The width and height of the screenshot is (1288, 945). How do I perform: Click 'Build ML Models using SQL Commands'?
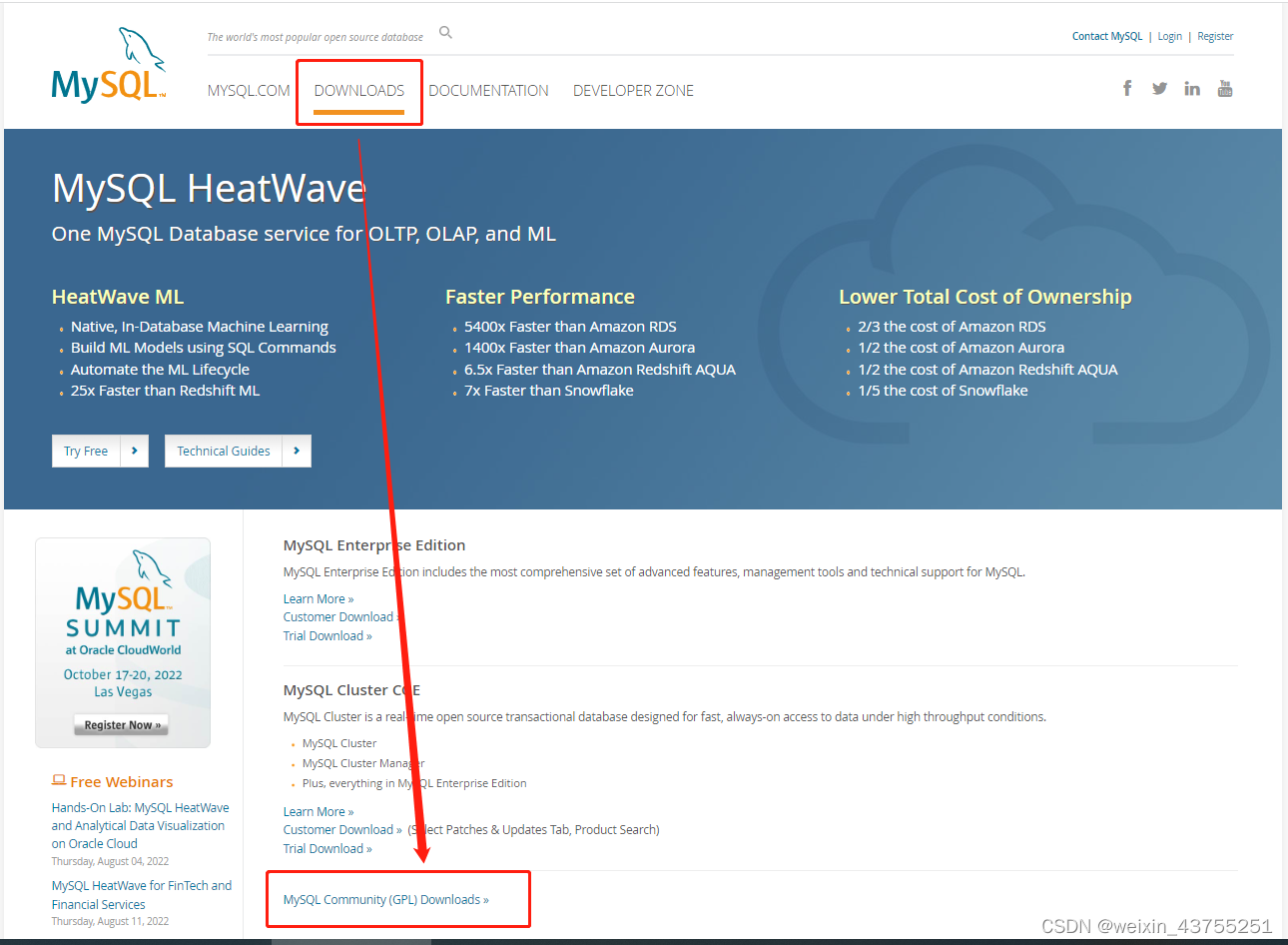click(204, 348)
